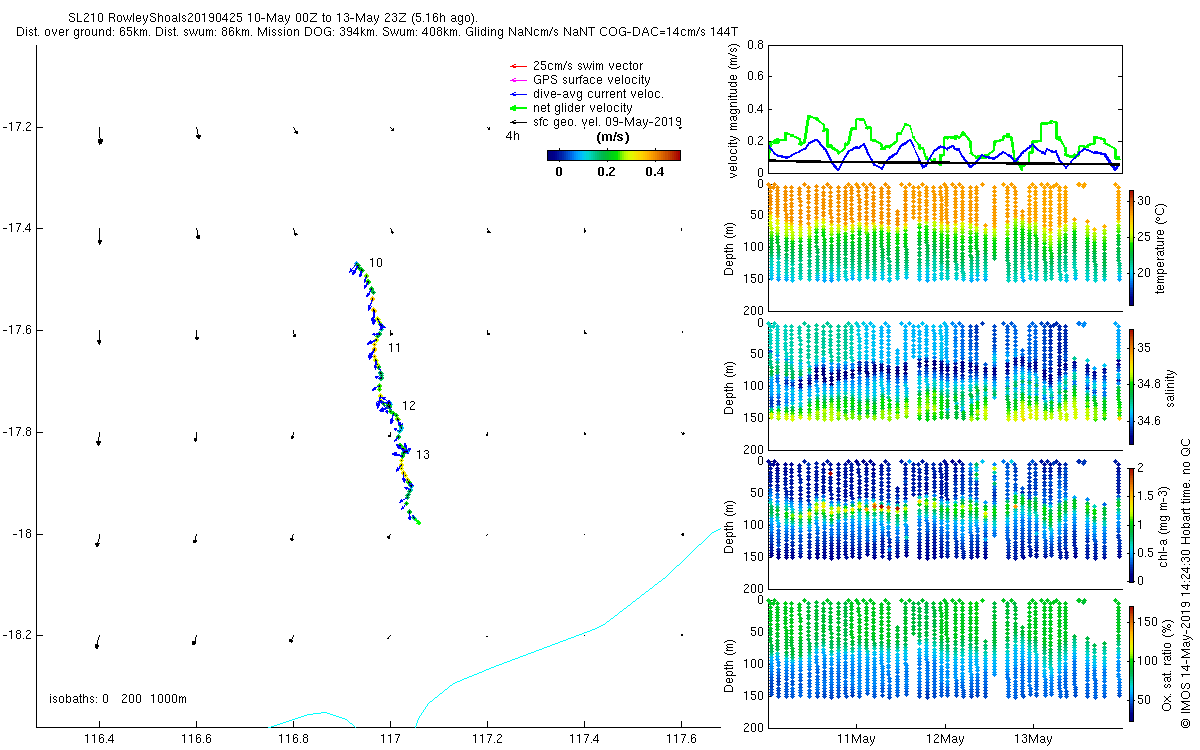
Task: Click the black sfc geo. vel. arrow
Action: 517,122
